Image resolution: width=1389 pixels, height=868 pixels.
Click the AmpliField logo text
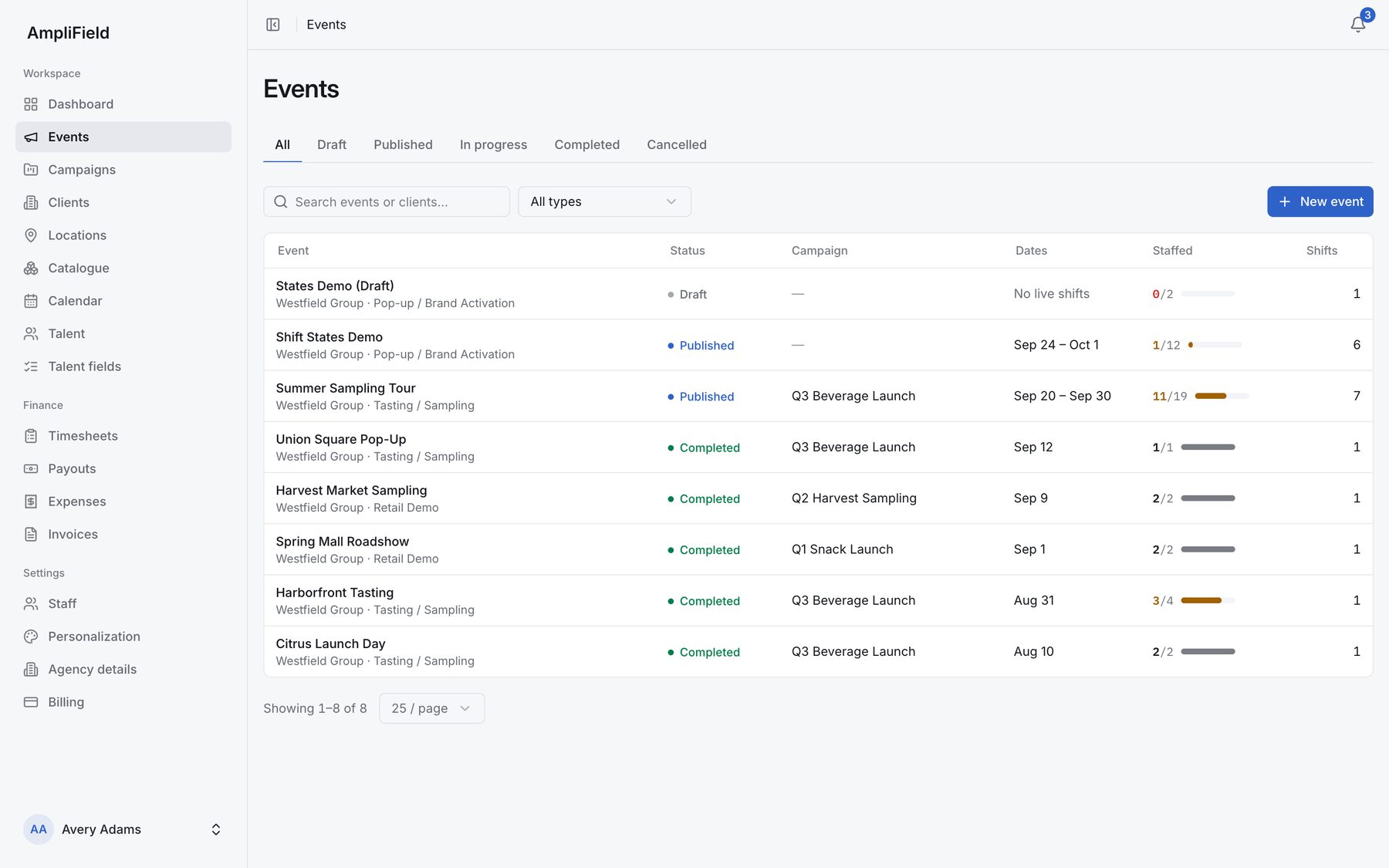tap(68, 32)
